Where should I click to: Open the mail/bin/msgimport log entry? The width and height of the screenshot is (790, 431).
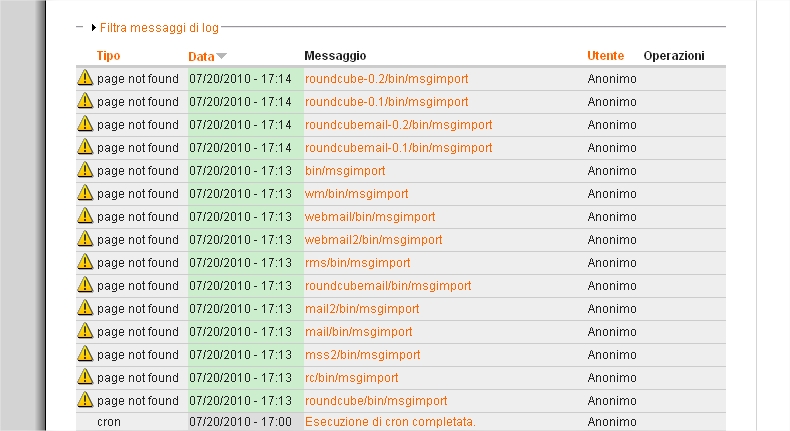pos(359,332)
